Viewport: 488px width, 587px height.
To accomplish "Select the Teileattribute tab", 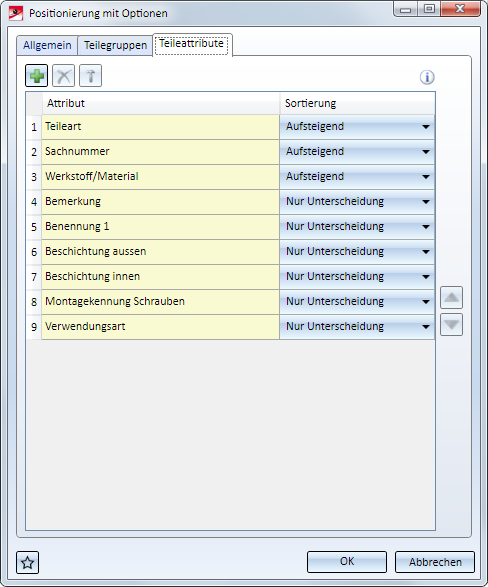I will click(x=192, y=44).
